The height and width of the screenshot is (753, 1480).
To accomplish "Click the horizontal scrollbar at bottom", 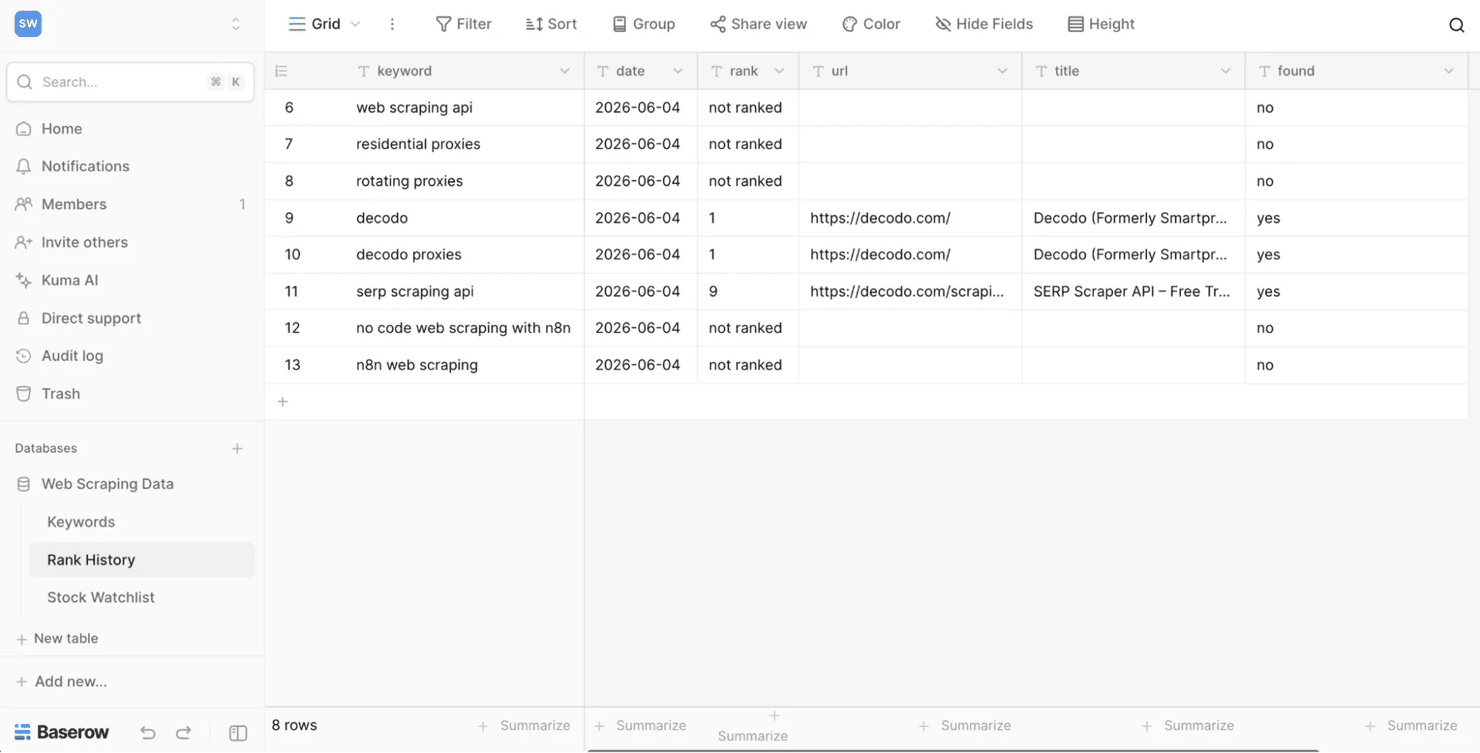I will (953, 750).
